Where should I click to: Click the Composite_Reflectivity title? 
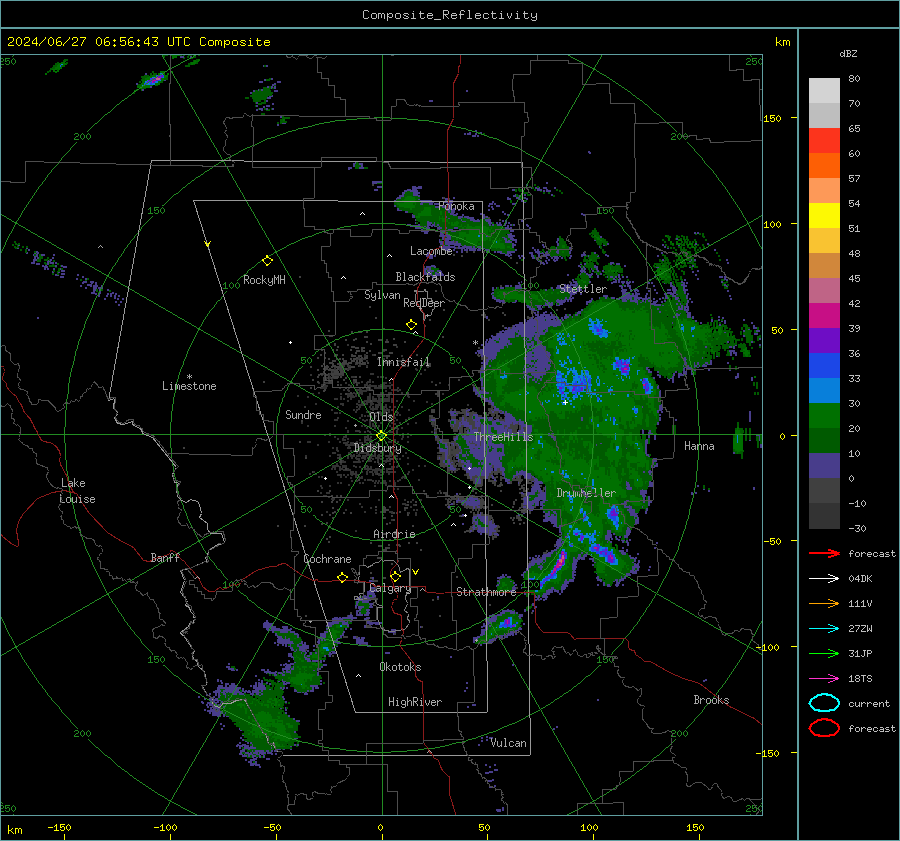(450, 15)
